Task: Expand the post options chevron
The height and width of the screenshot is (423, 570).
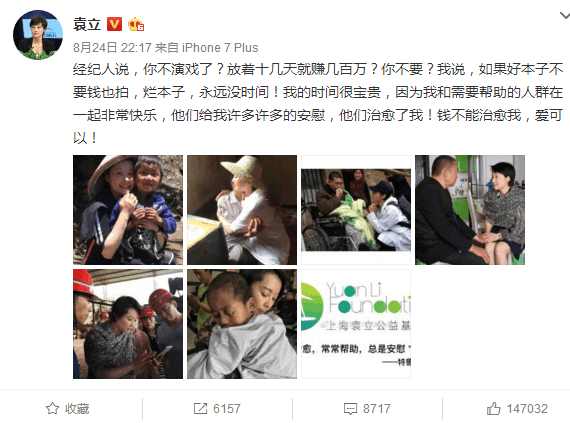Action: pyautogui.click(x=565, y=15)
